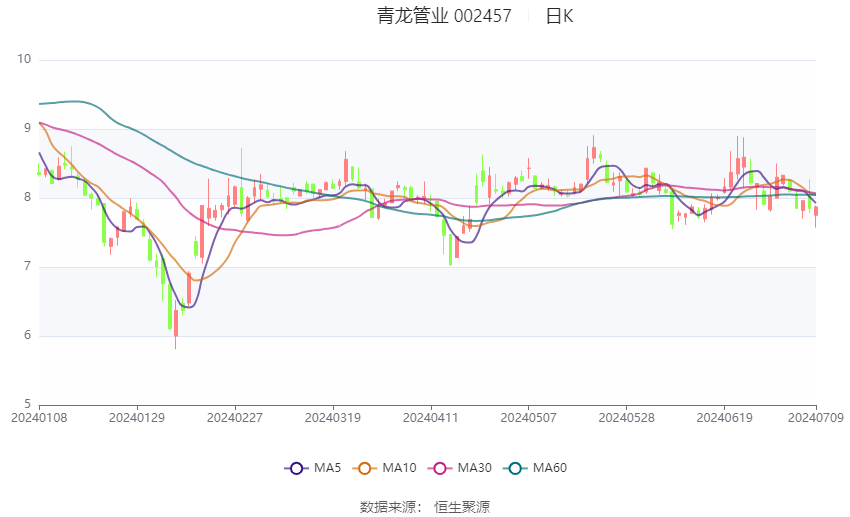Hide the MA10 series via its label
Image resolution: width=850 pixels, height=517 pixels.
(399, 468)
